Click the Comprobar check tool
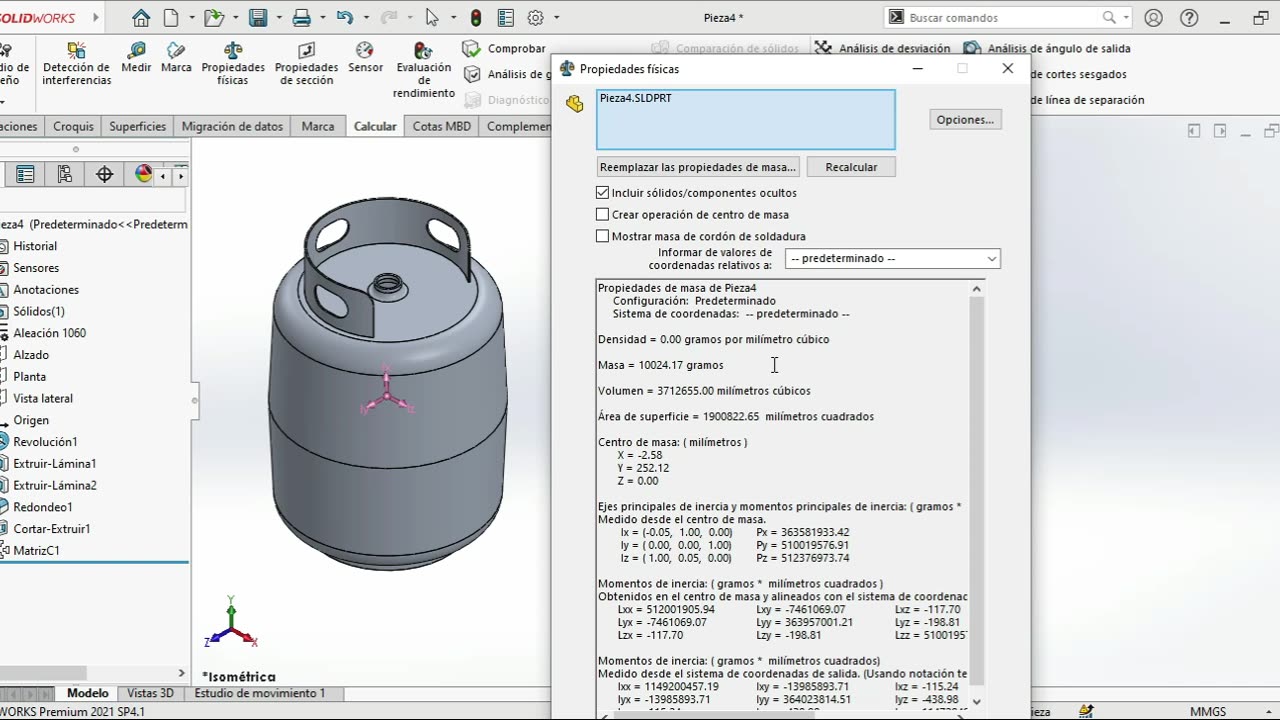The image size is (1280, 720). (504, 48)
